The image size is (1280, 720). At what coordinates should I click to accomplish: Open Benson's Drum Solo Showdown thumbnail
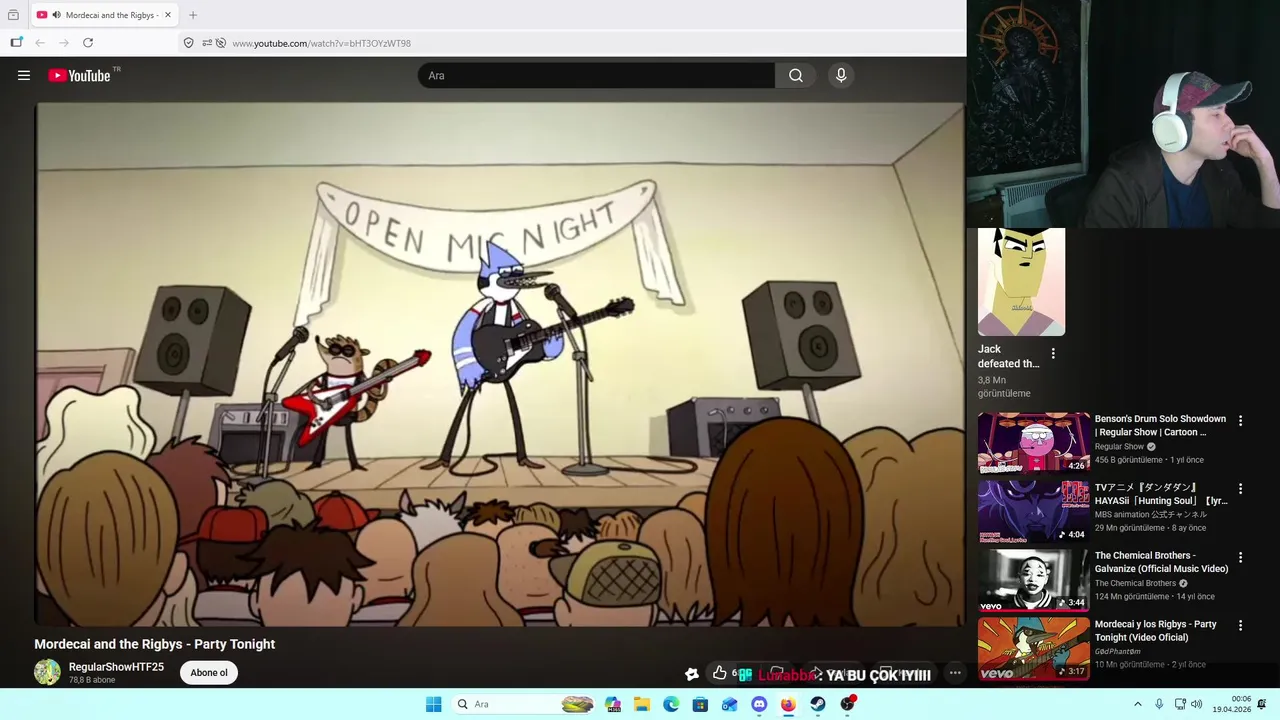tap(1034, 443)
